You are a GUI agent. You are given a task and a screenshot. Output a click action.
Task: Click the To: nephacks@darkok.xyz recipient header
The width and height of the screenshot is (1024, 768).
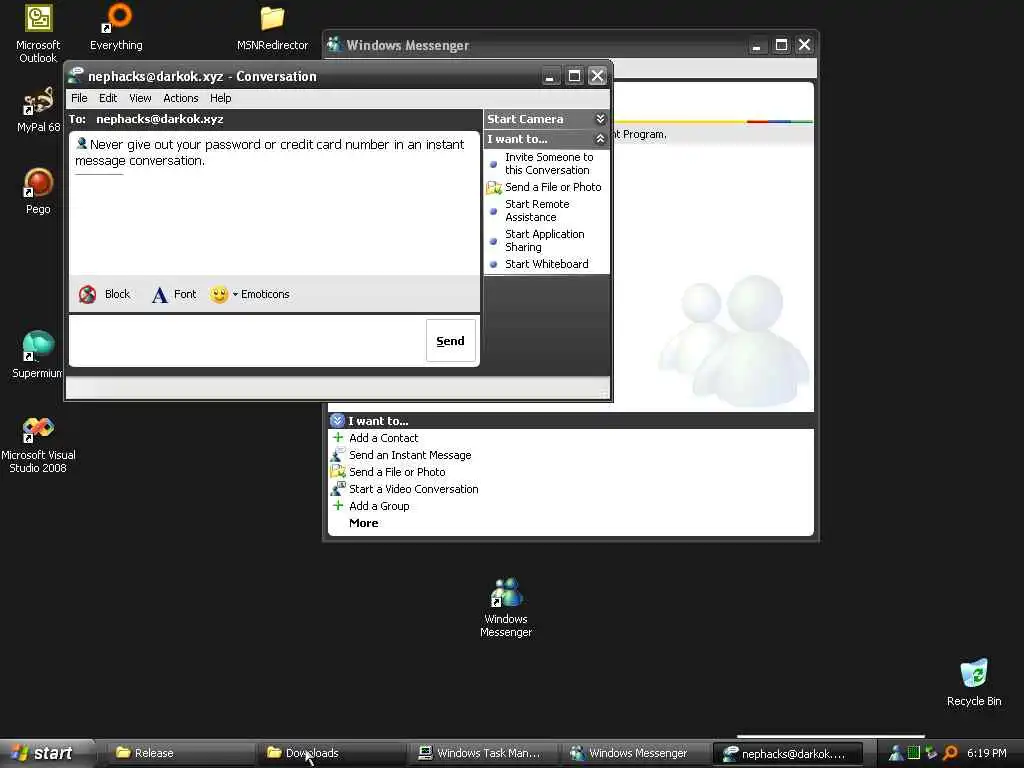pyautogui.click(x=146, y=119)
